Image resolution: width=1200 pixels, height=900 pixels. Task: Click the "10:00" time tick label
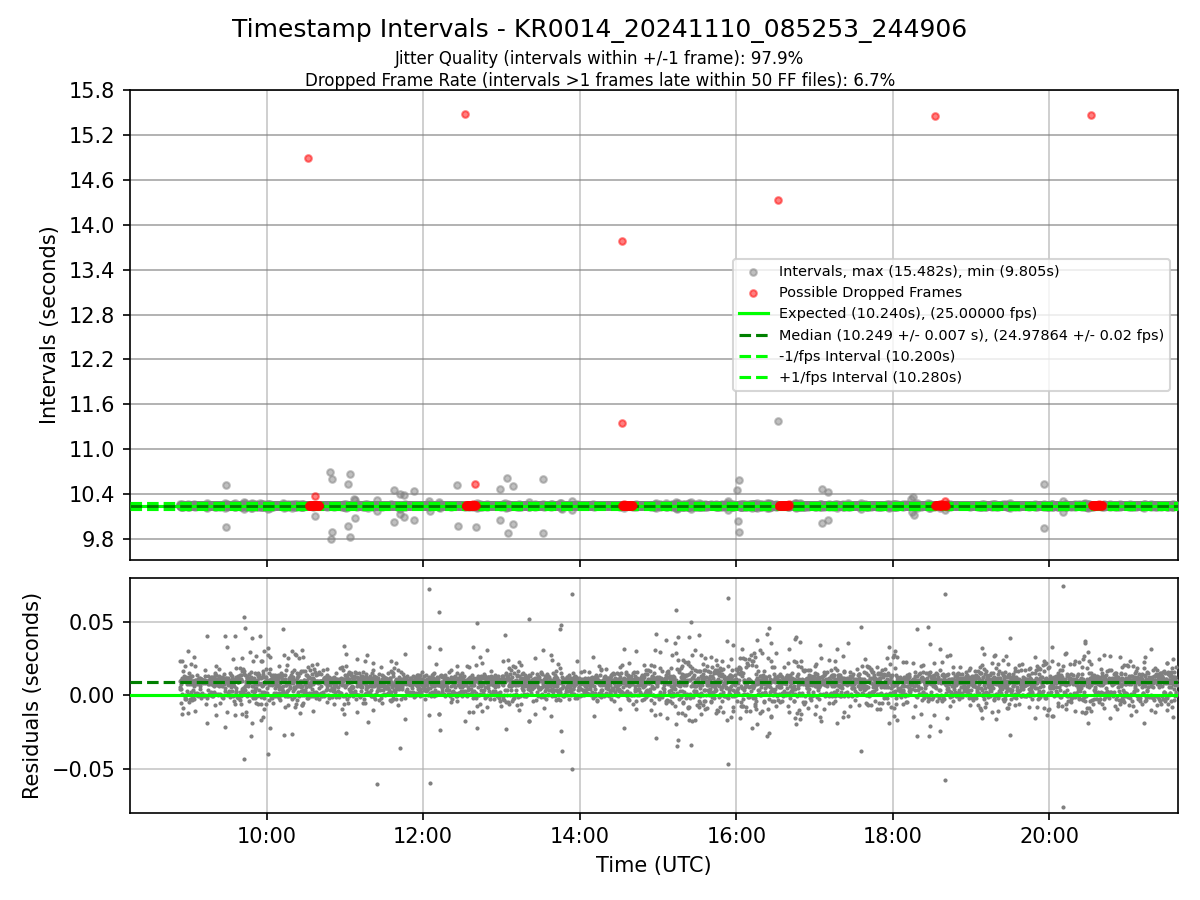[266, 834]
